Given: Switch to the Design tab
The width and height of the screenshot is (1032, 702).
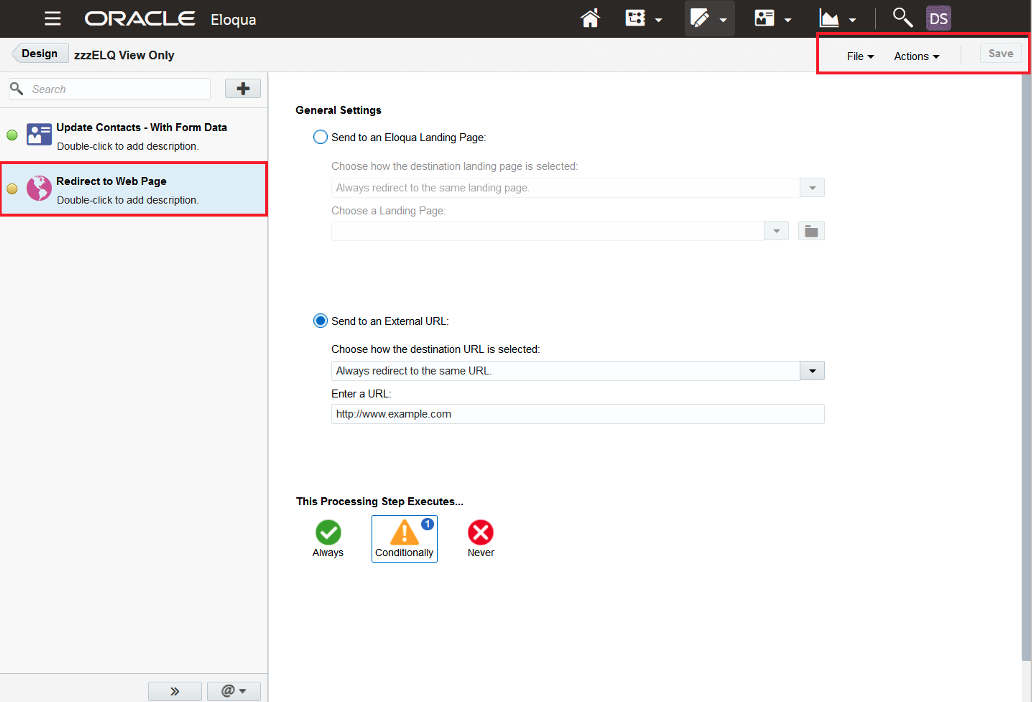Looking at the screenshot, I should pyautogui.click(x=39, y=52).
